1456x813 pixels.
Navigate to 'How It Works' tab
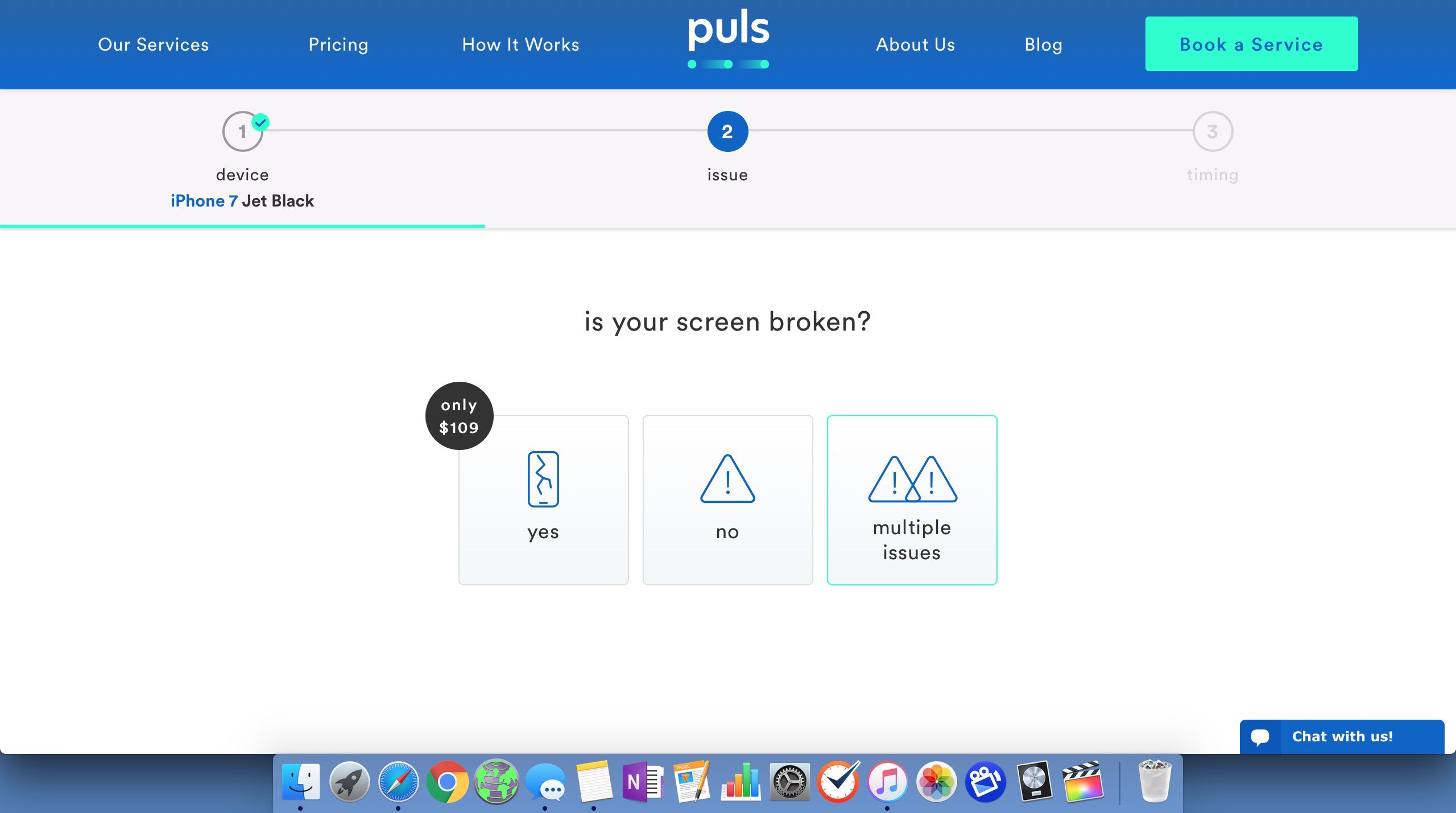[520, 44]
